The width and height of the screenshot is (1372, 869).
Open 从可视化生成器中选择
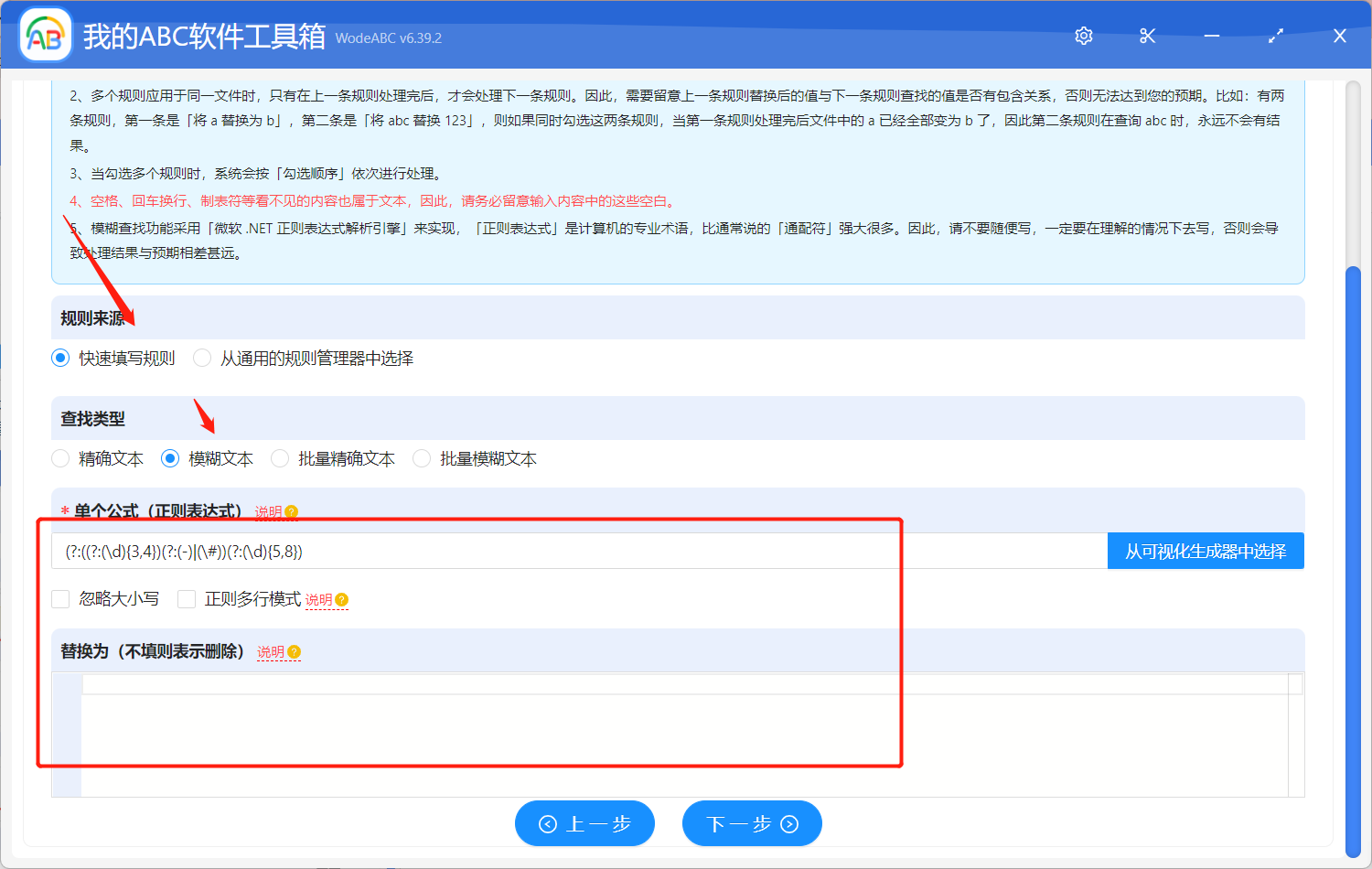[x=1206, y=551]
